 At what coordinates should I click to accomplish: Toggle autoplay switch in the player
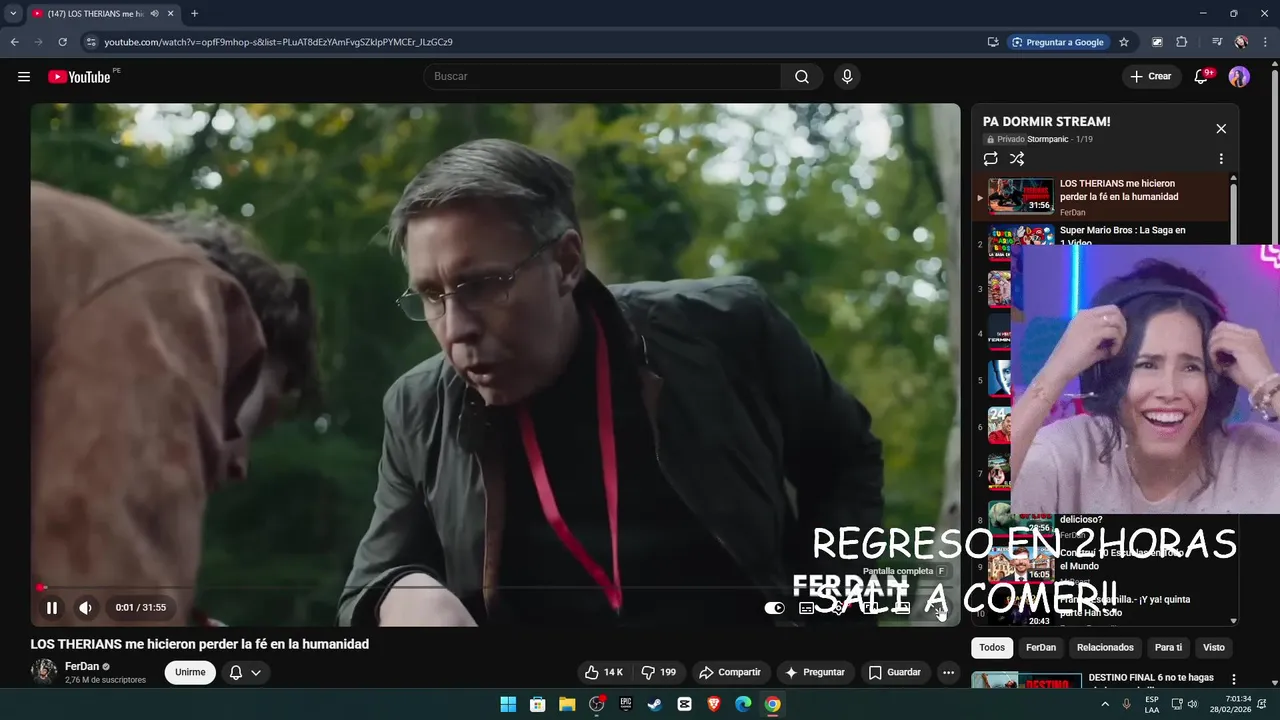(x=775, y=608)
